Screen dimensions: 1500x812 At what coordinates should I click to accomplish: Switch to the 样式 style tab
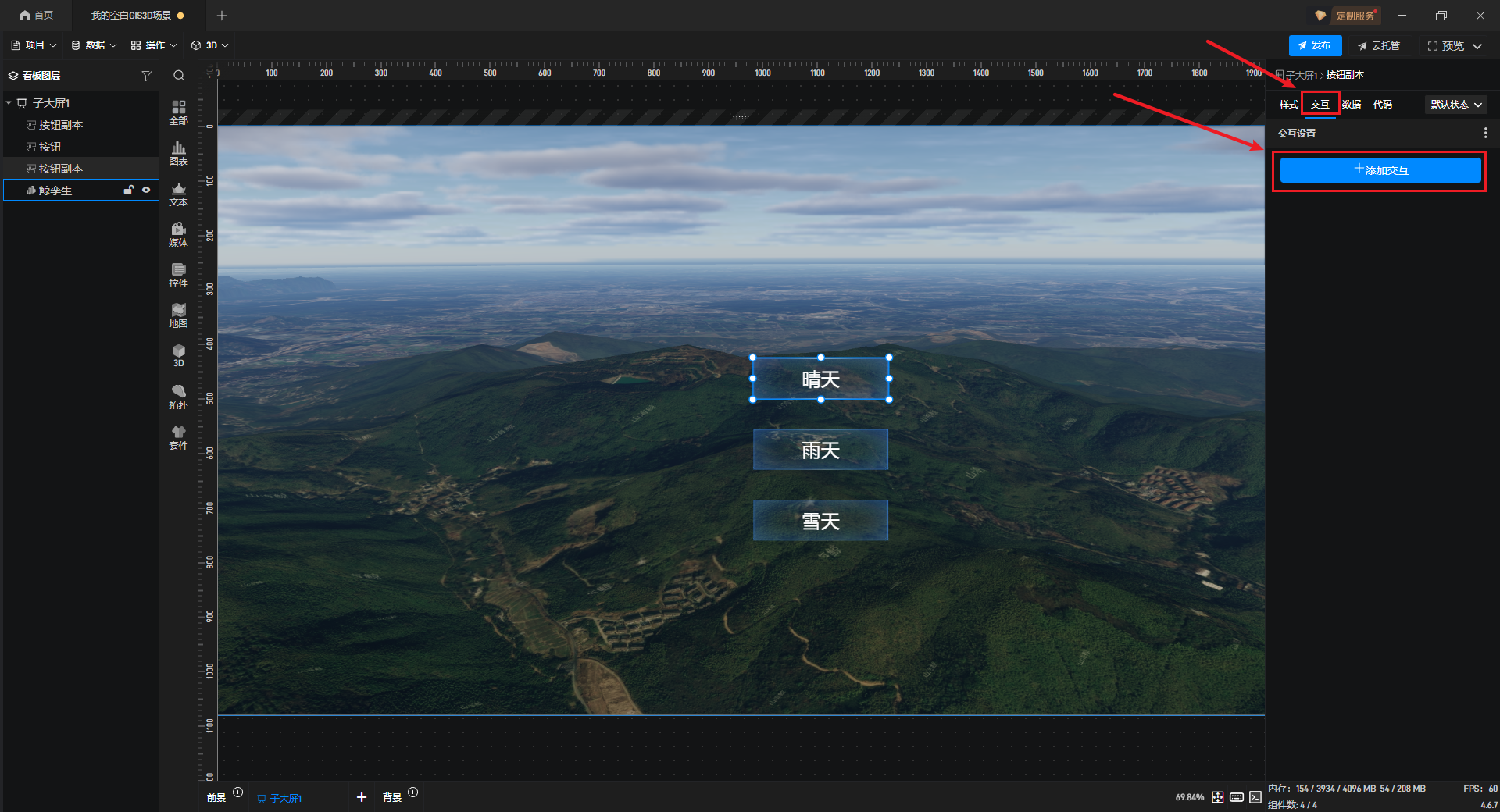pyautogui.click(x=1288, y=105)
